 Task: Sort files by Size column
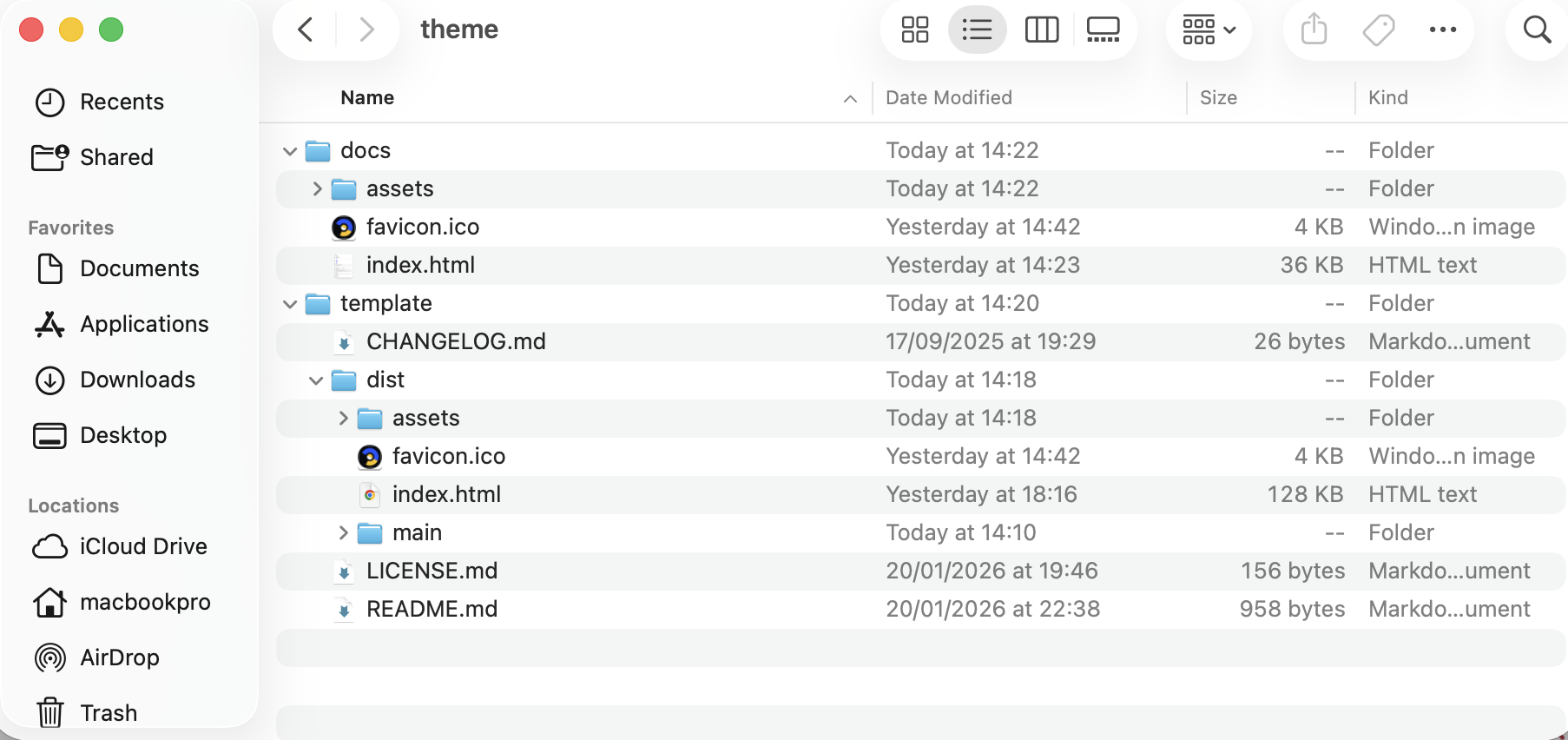pos(1218,97)
